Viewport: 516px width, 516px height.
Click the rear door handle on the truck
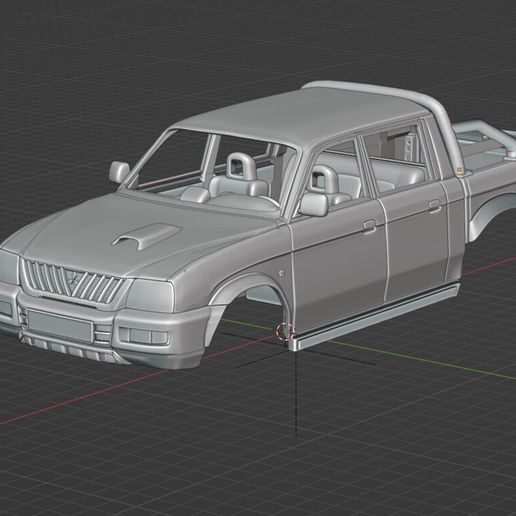(435, 205)
